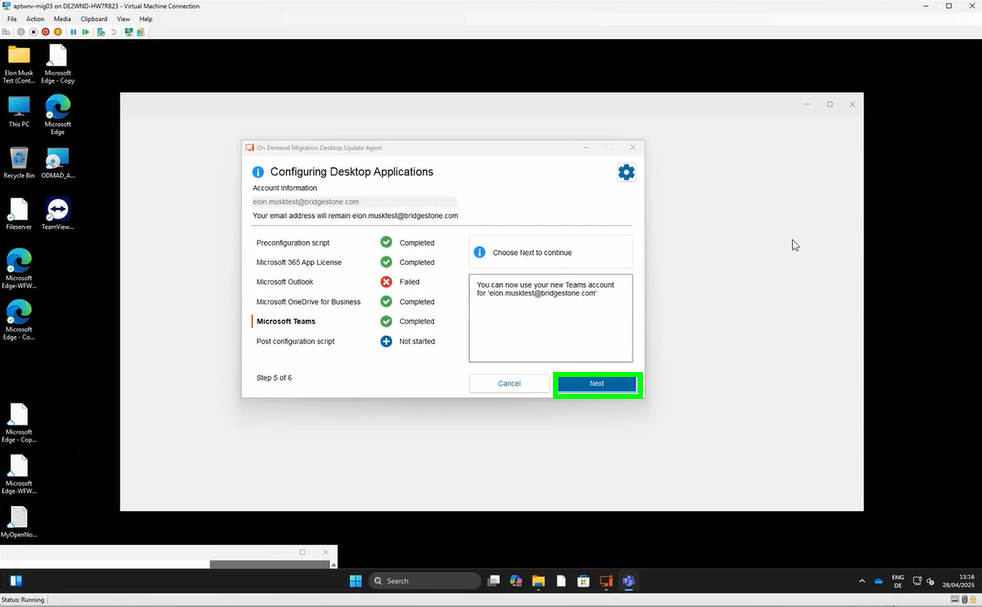Open the Action menu
This screenshot has width=982, height=607.
(35, 19)
